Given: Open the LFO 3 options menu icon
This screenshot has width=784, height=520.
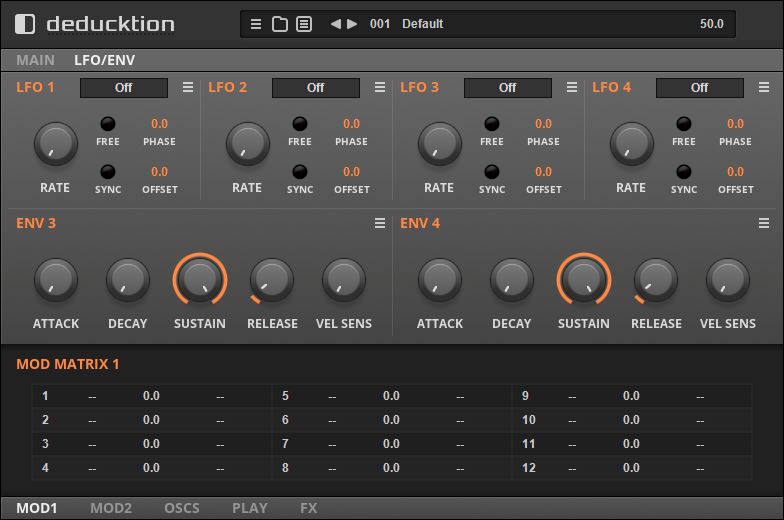Looking at the screenshot, I should click(x=572, y=88).
